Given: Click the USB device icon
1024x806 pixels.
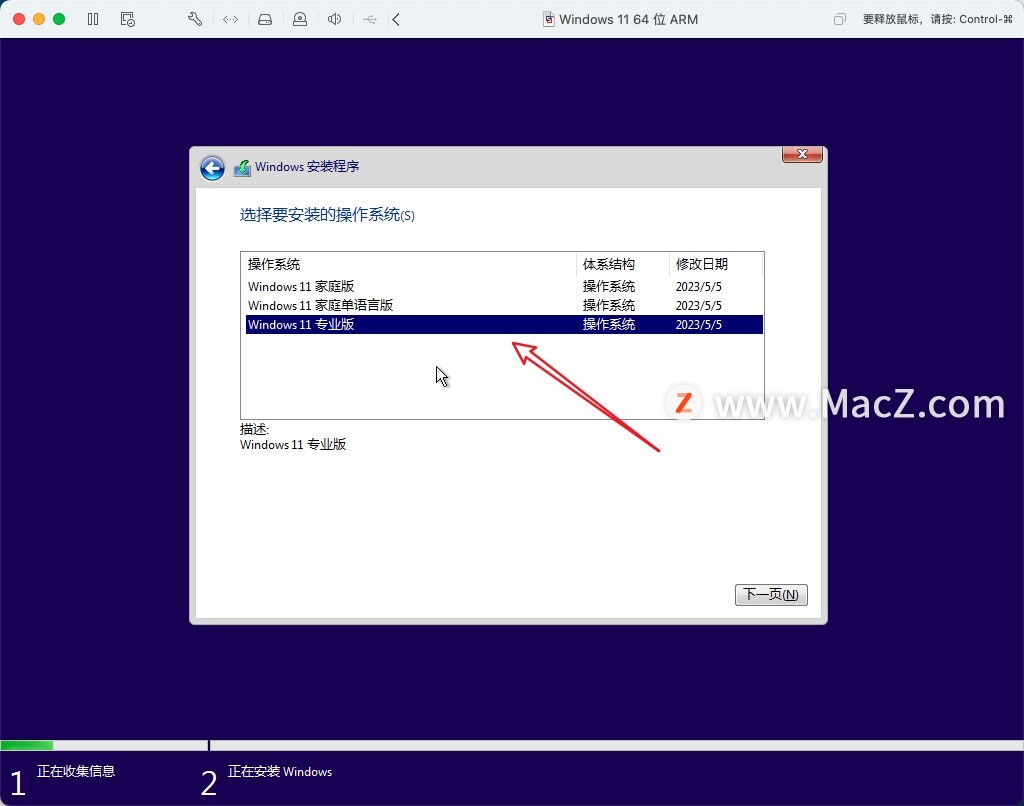Looking at the screenshot, I should tap(370, 20).
